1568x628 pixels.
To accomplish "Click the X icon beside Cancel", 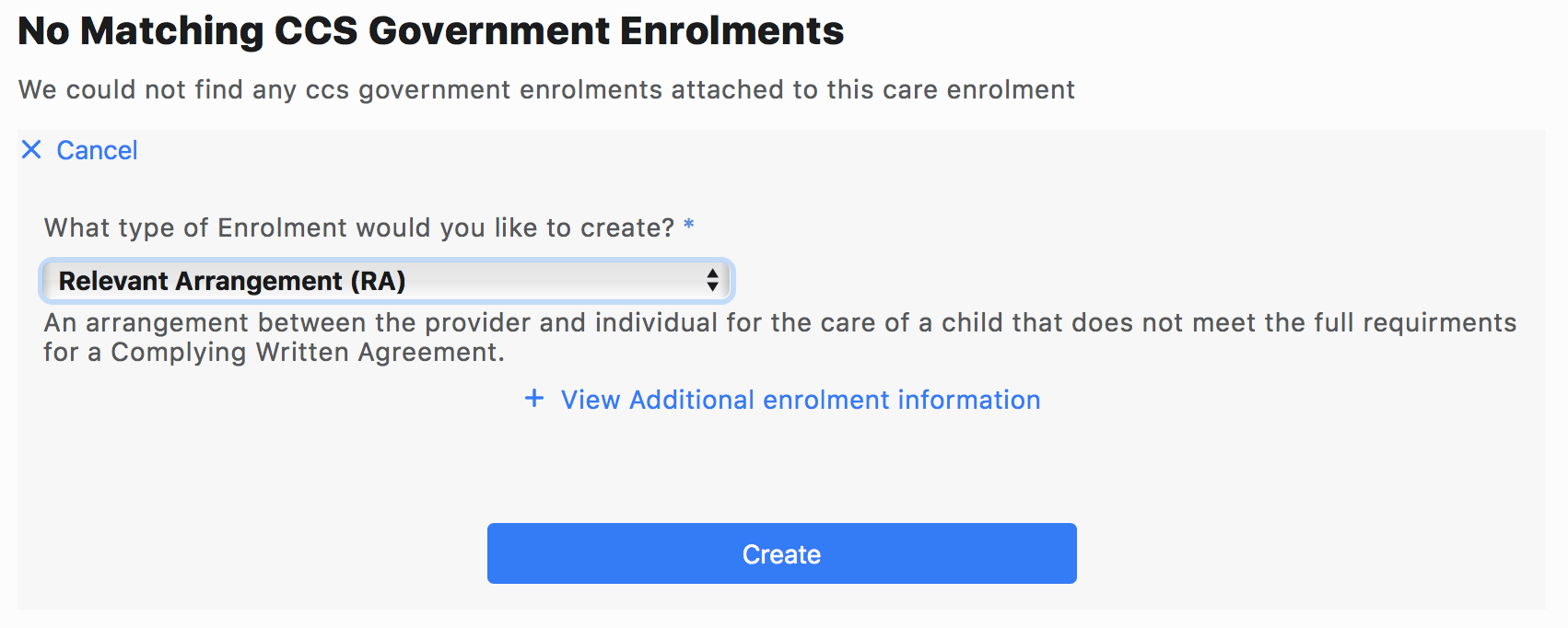I will click(31, 150).
